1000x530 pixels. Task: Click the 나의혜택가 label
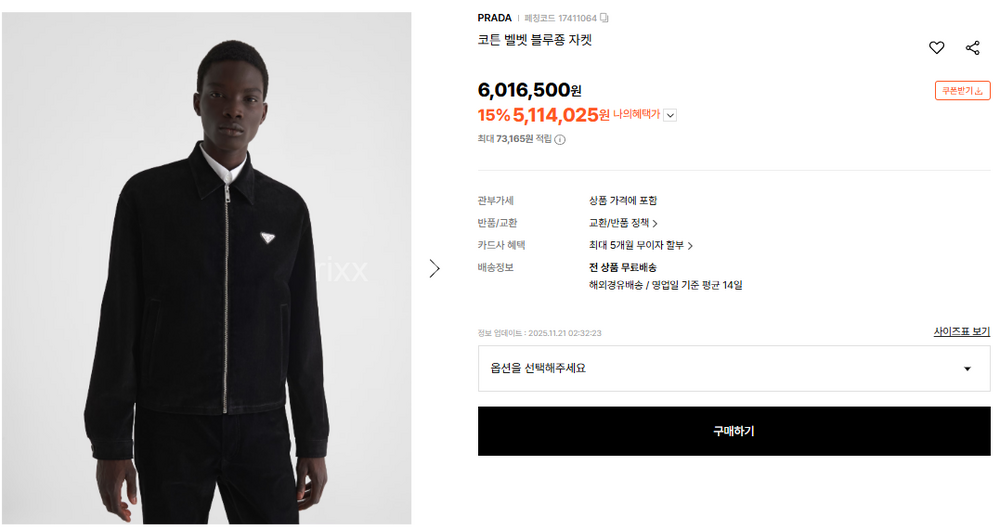636,115
